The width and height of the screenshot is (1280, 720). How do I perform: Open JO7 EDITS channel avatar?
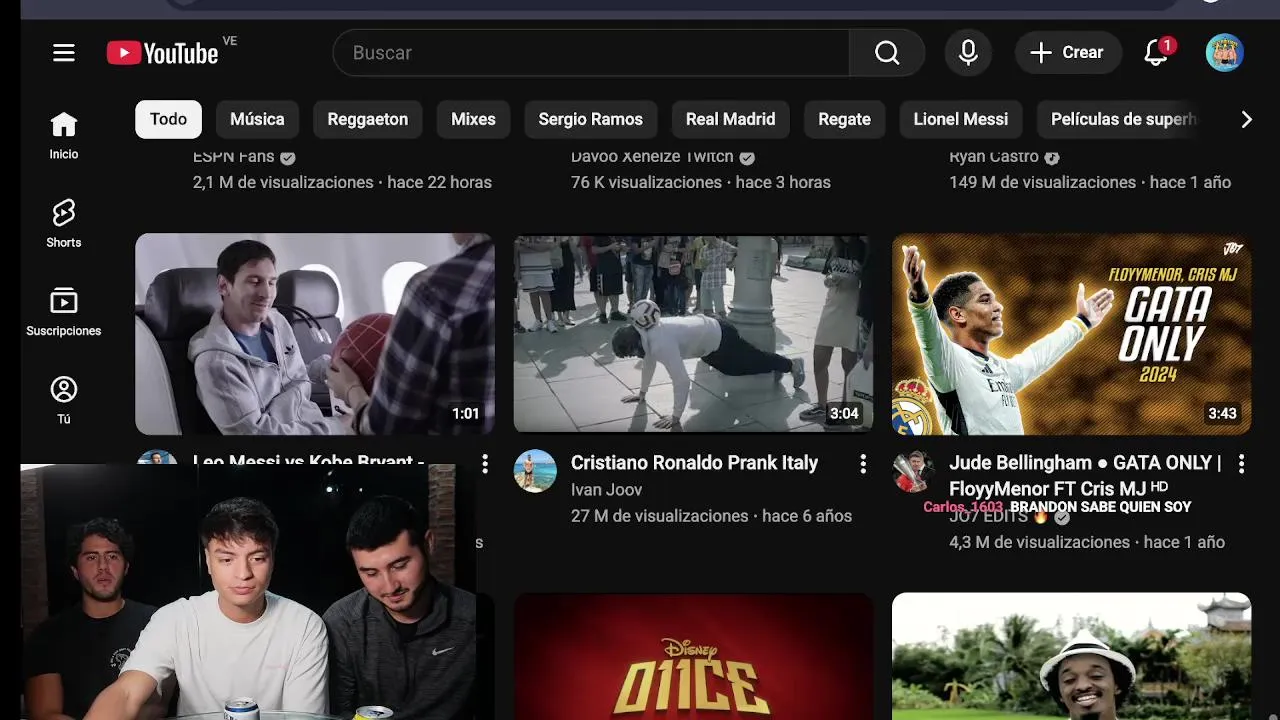tap(913, 471)
